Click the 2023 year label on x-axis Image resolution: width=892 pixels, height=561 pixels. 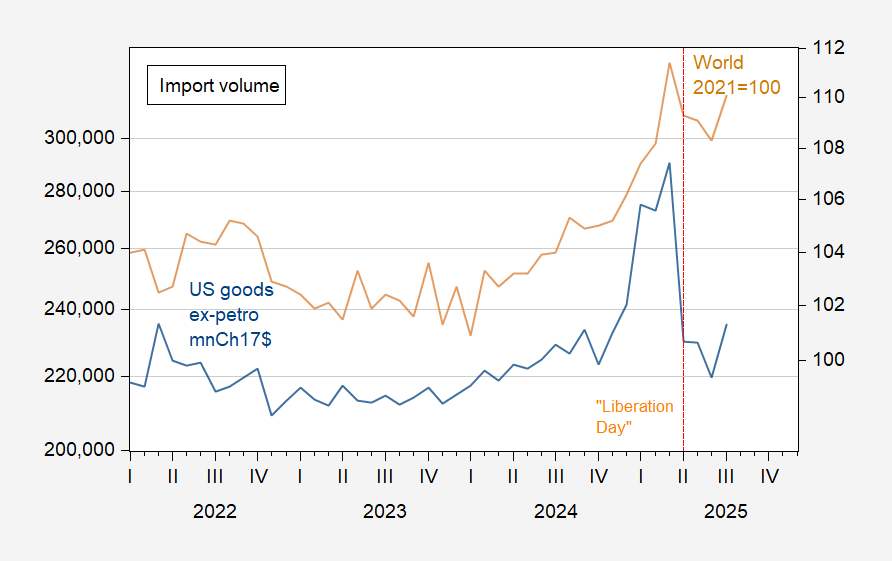384,512
